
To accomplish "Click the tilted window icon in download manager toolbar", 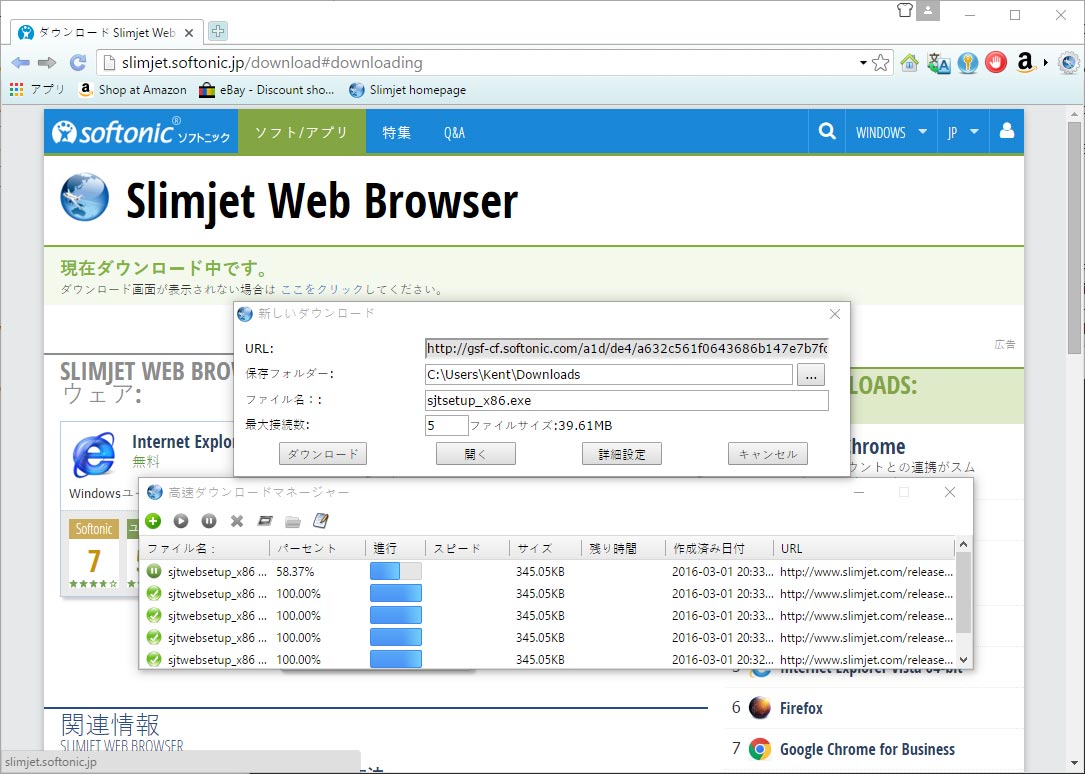I will click(265, 521).
